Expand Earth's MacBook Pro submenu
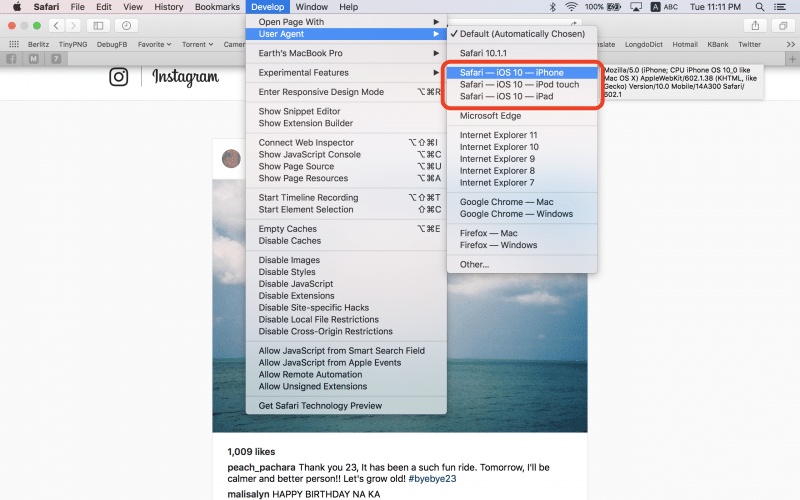Viewport: 800px width, 500px height. coord(346,53)
